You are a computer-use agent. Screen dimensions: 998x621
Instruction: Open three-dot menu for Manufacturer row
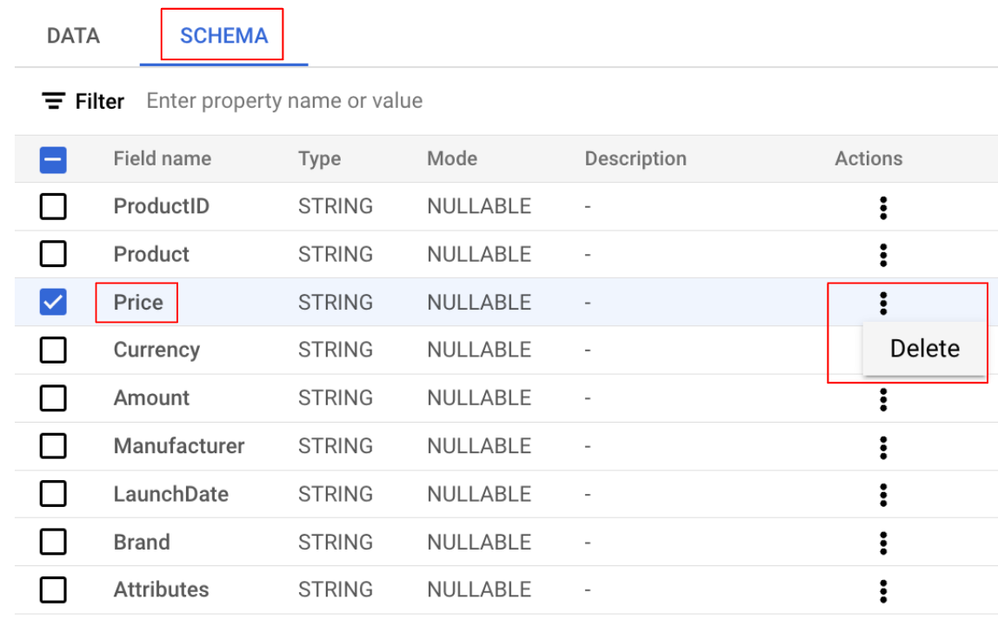[x=883, y=447]
